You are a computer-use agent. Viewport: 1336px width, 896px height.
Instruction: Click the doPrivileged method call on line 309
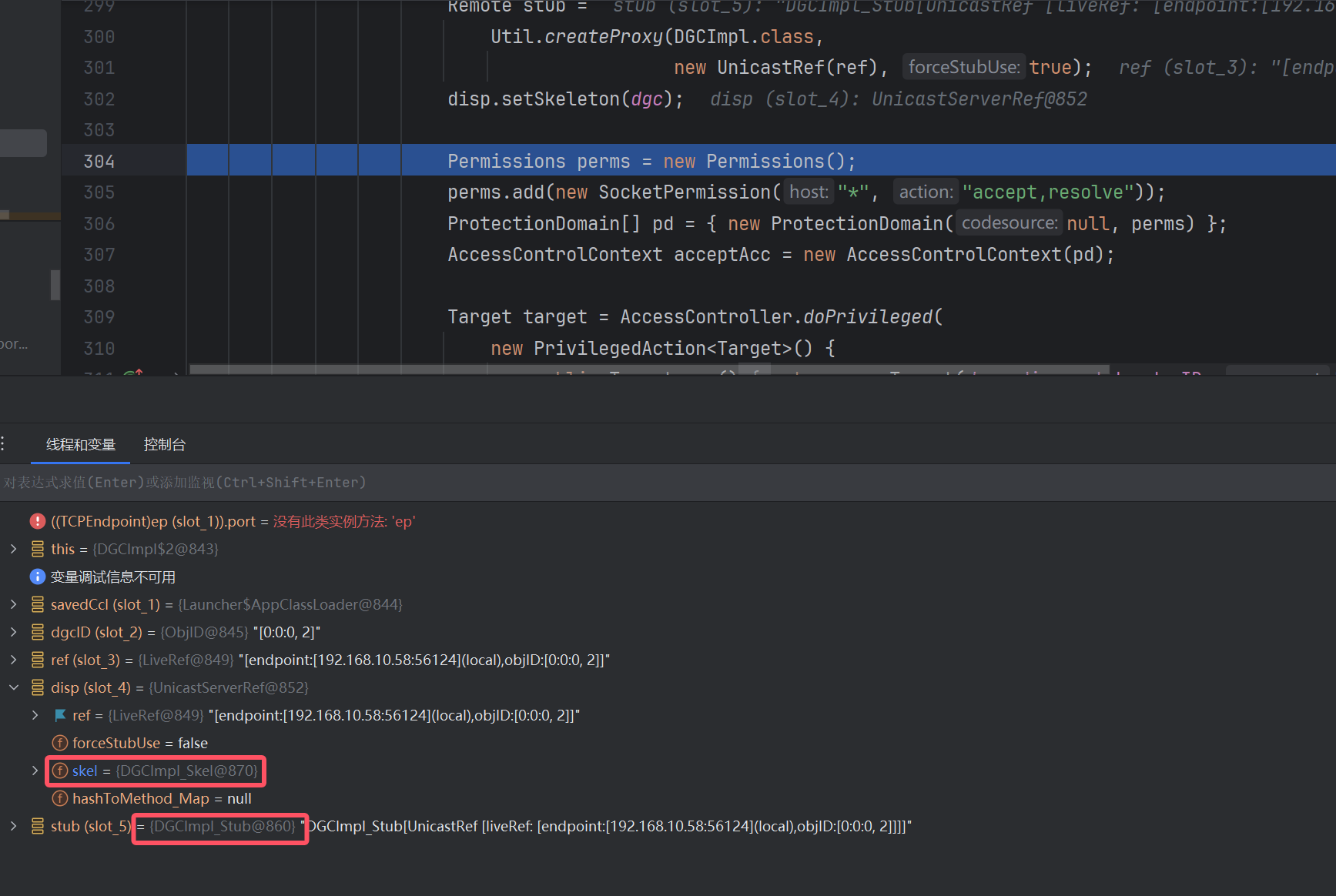coord(867,317)
